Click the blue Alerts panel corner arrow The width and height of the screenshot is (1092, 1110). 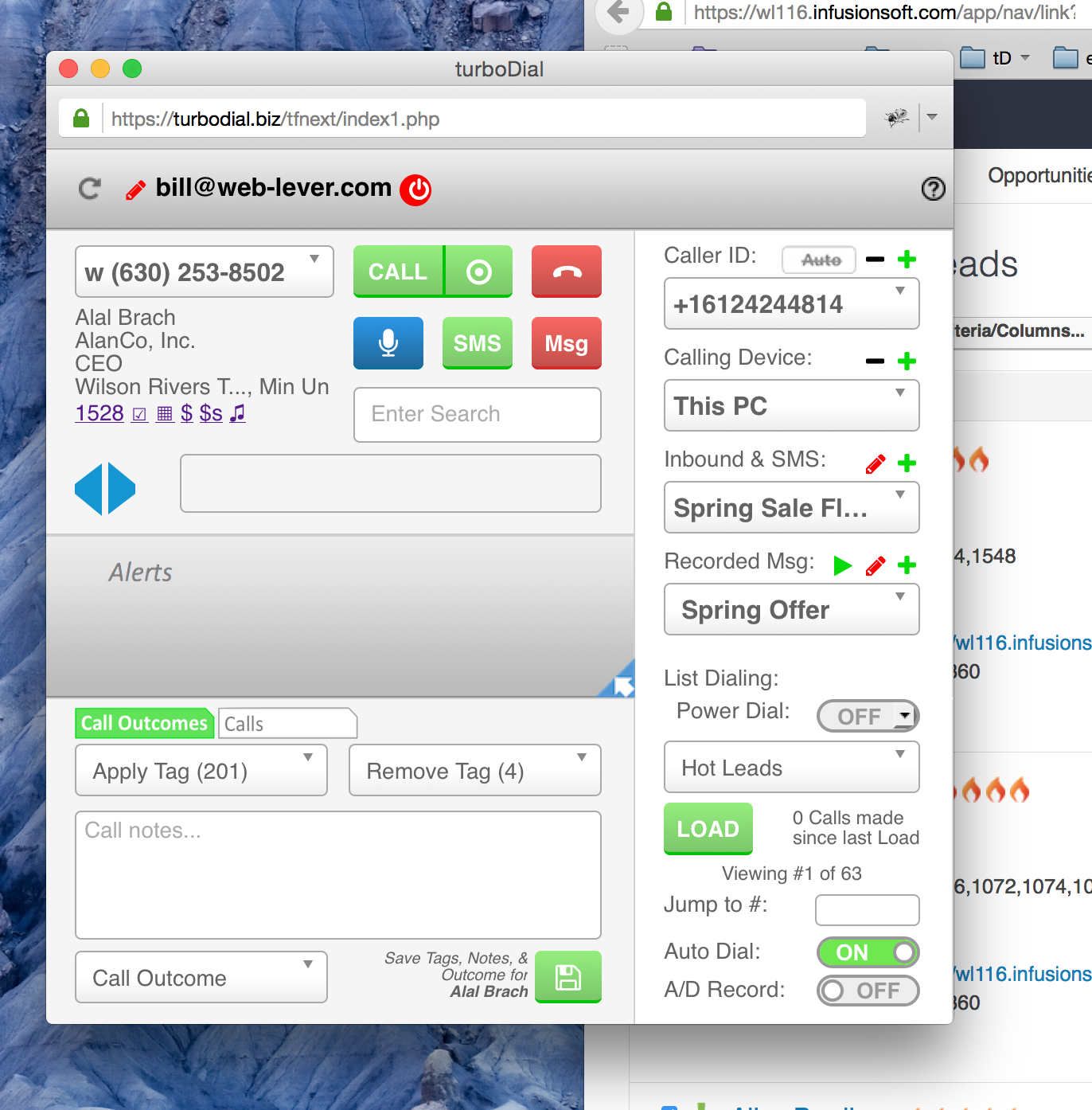pyautogui.click(x=621, y=682)
